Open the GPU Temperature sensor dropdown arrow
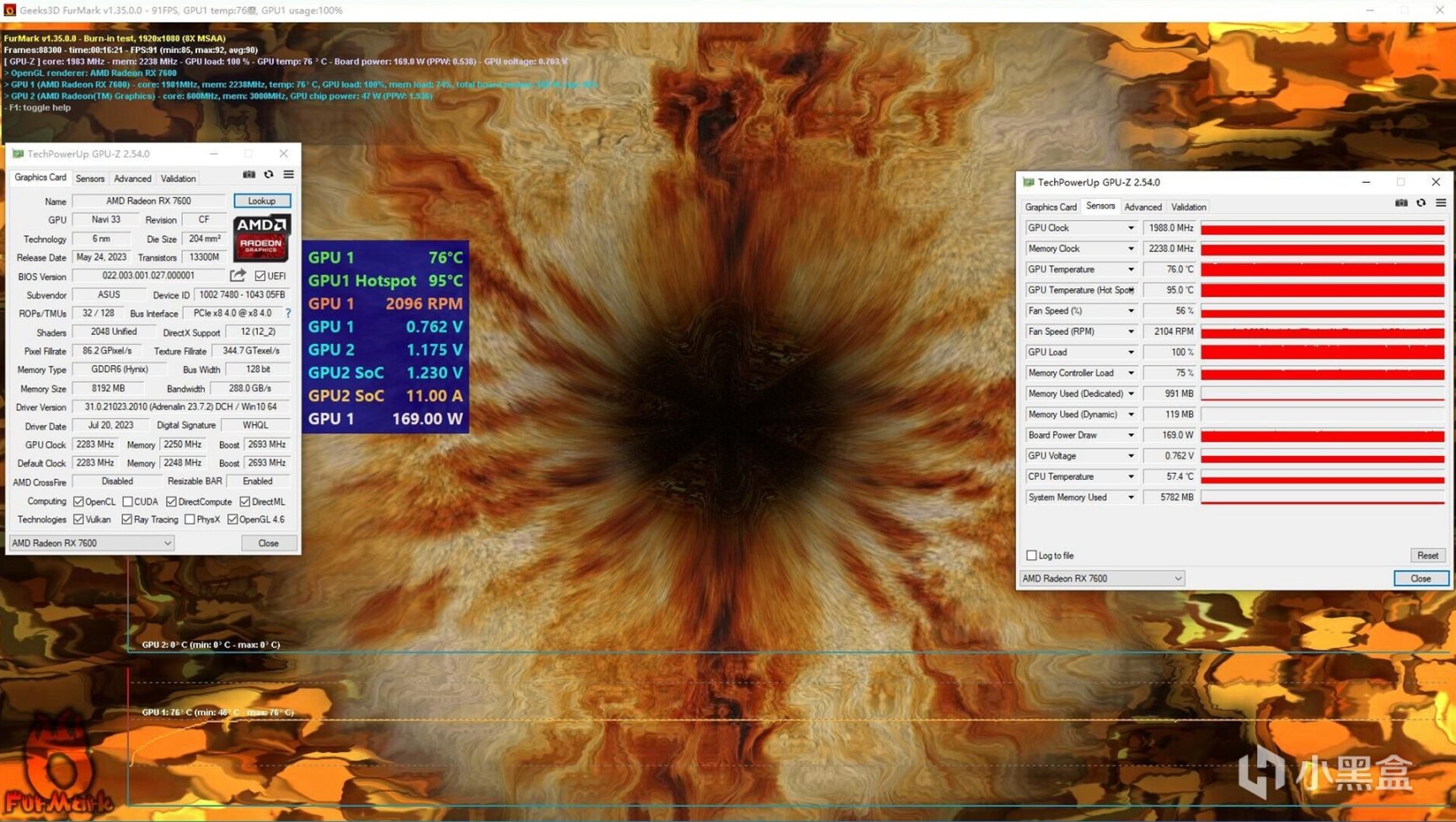The width and height of the screenshot is (1456, 822). [x=1131, y=270]
